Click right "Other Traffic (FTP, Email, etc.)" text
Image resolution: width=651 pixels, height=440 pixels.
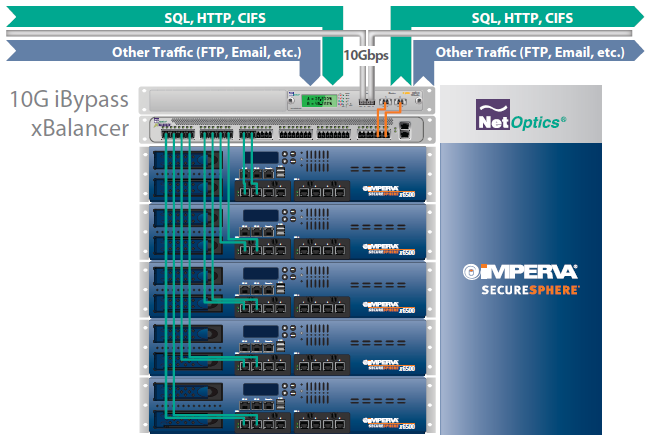coord(530,52)
